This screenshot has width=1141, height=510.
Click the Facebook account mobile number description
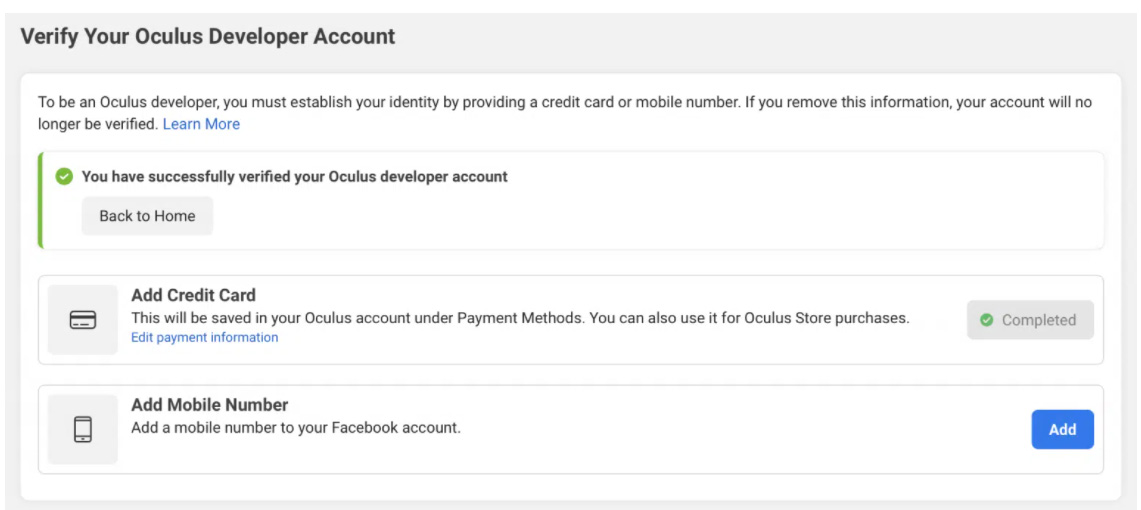click(x=296, y=428)
